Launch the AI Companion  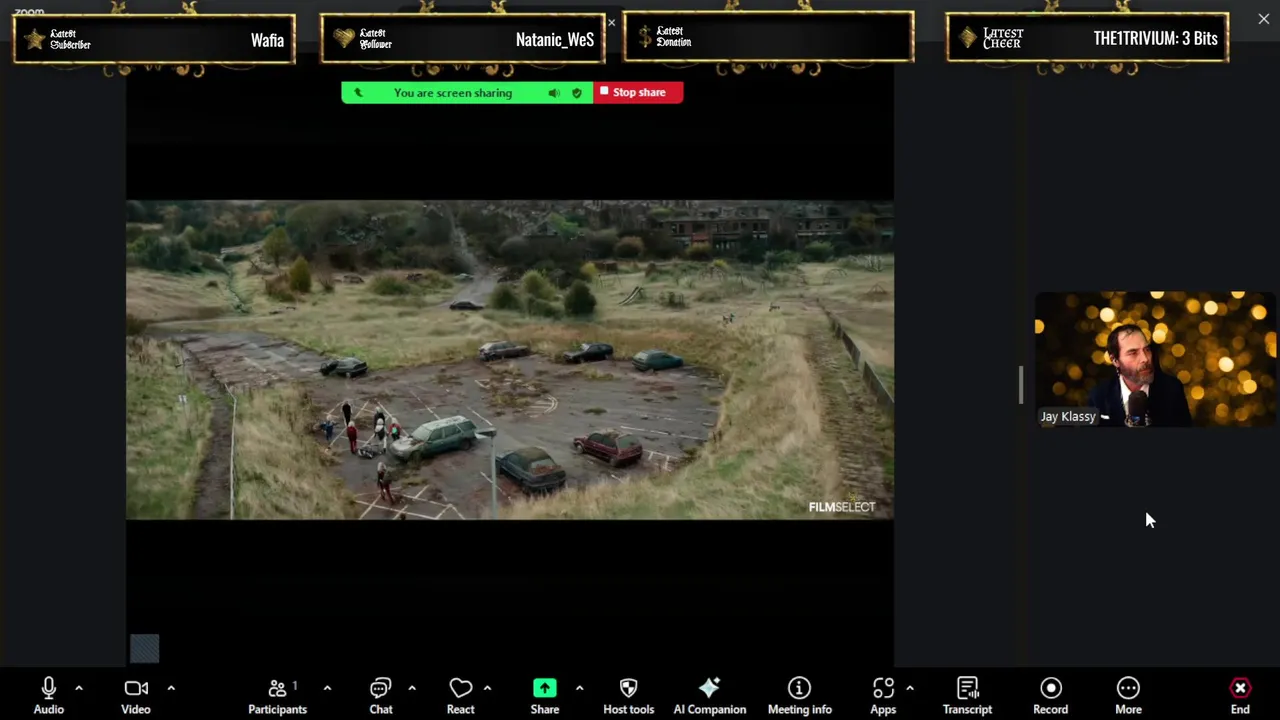(x=710, y=695)
